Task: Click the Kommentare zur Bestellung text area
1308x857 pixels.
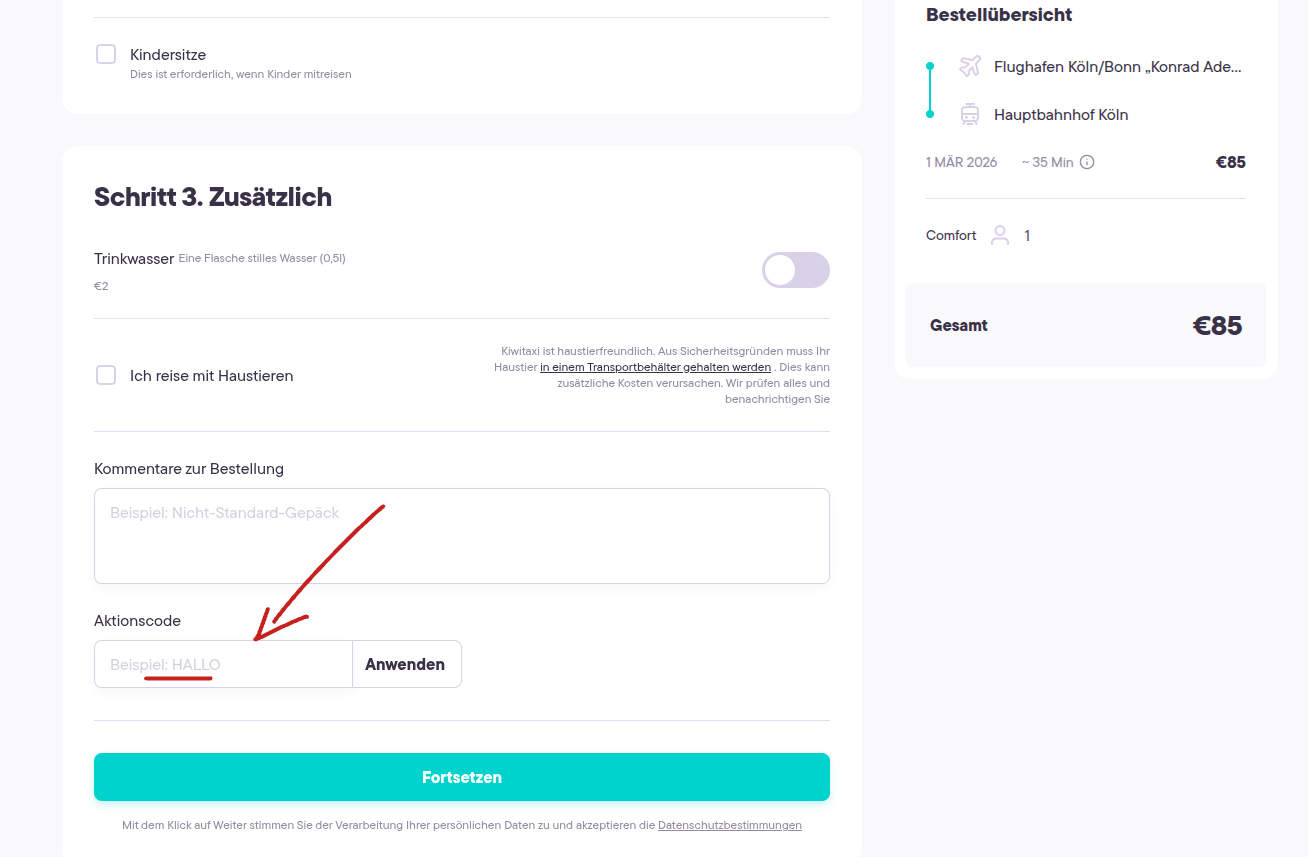Action: click(461, 535)
